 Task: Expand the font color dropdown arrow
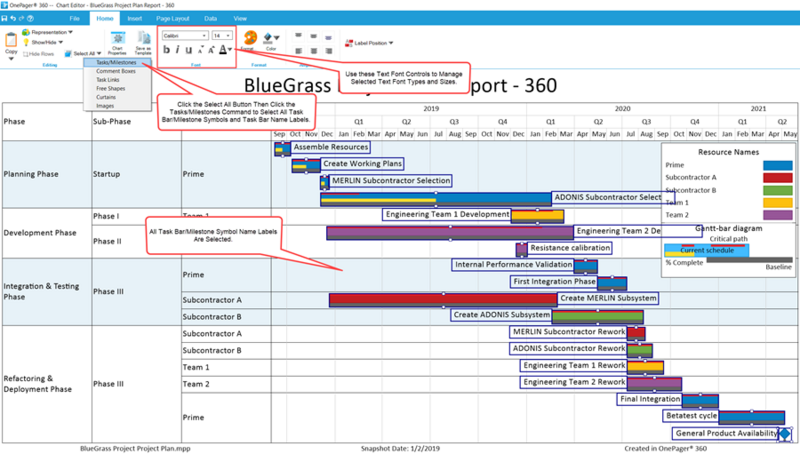[230, 49]
